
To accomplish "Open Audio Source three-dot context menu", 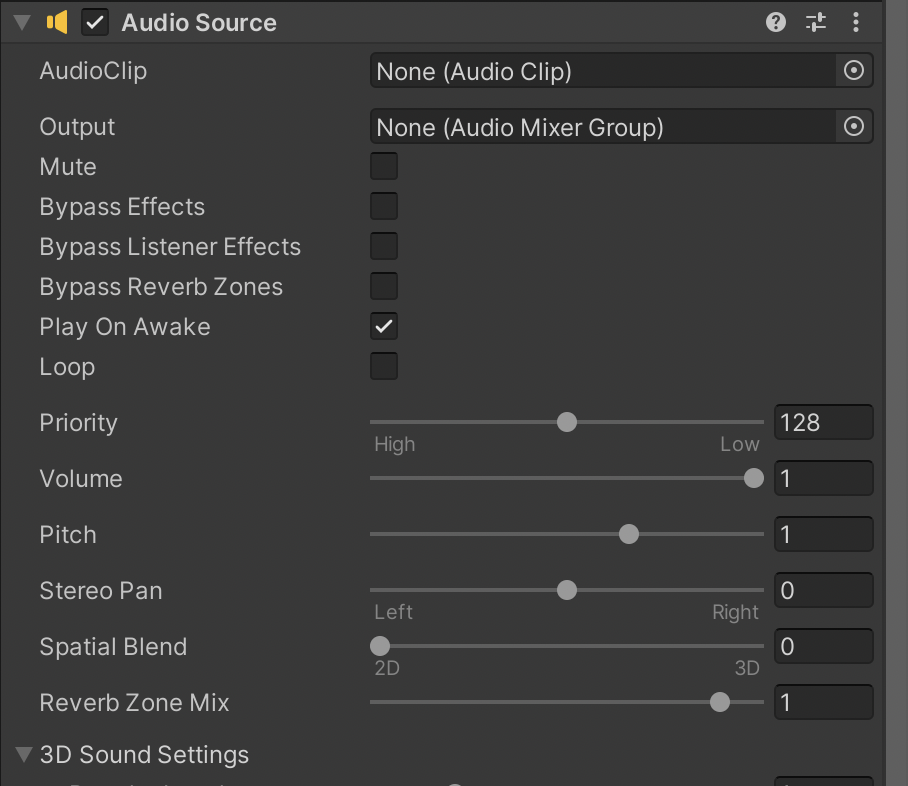I will click(856, 22).
